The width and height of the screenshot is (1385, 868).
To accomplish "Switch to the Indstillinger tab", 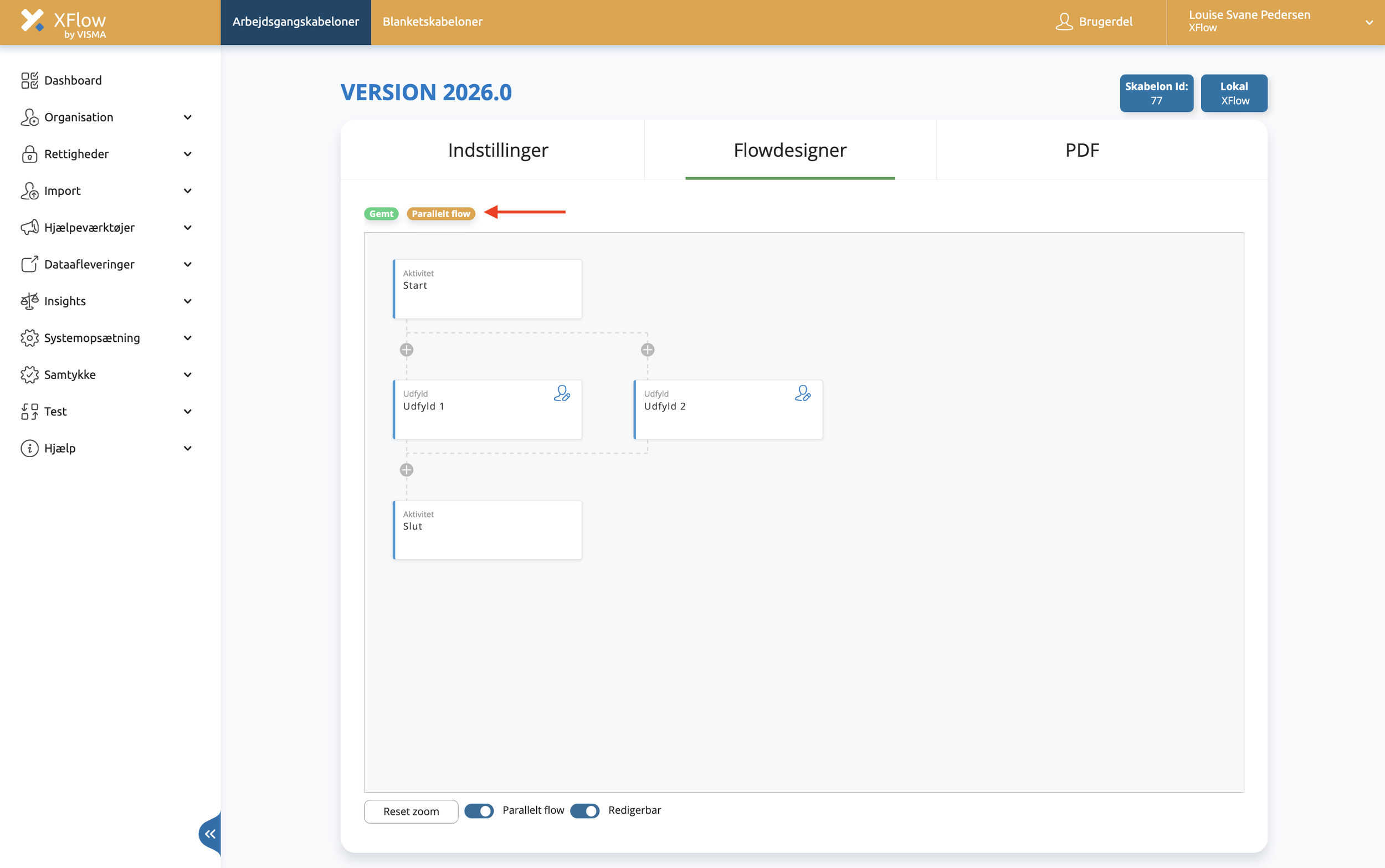I will 497,151.
